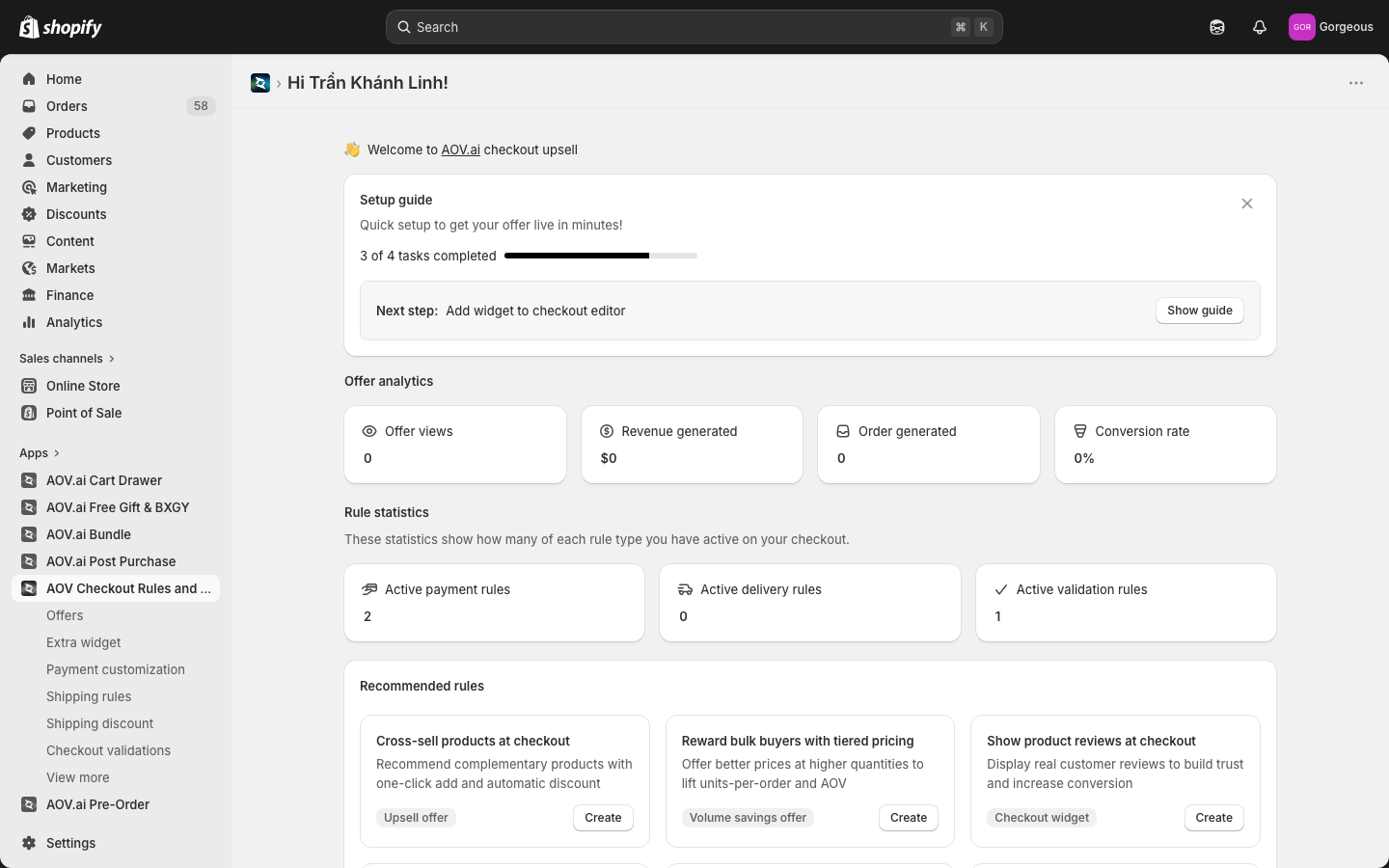Open the Gorgeous store account menu

1331,27
